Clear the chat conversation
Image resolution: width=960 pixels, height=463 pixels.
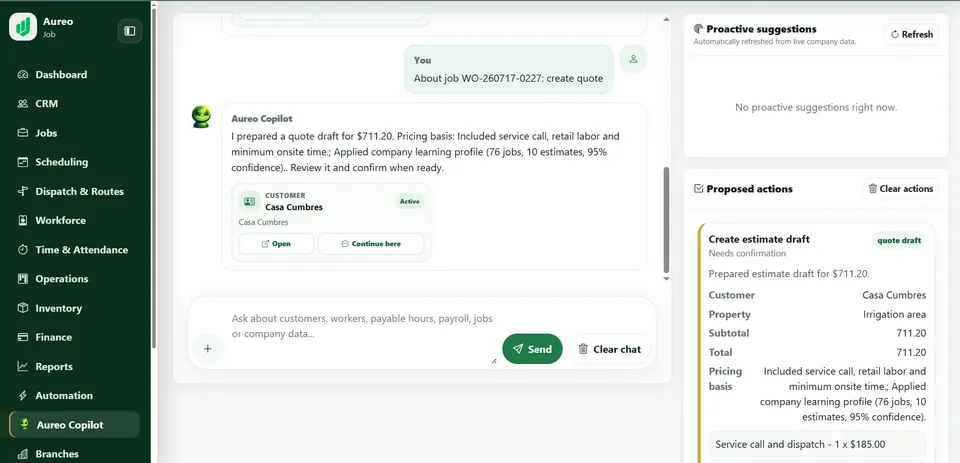click(x=610, y=349)
